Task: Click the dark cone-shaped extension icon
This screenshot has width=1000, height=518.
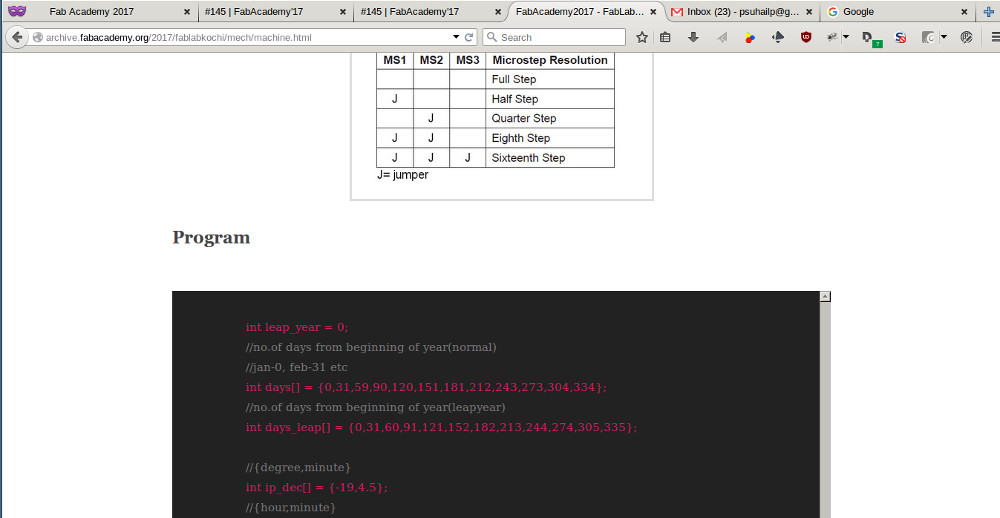Action: 778,38
